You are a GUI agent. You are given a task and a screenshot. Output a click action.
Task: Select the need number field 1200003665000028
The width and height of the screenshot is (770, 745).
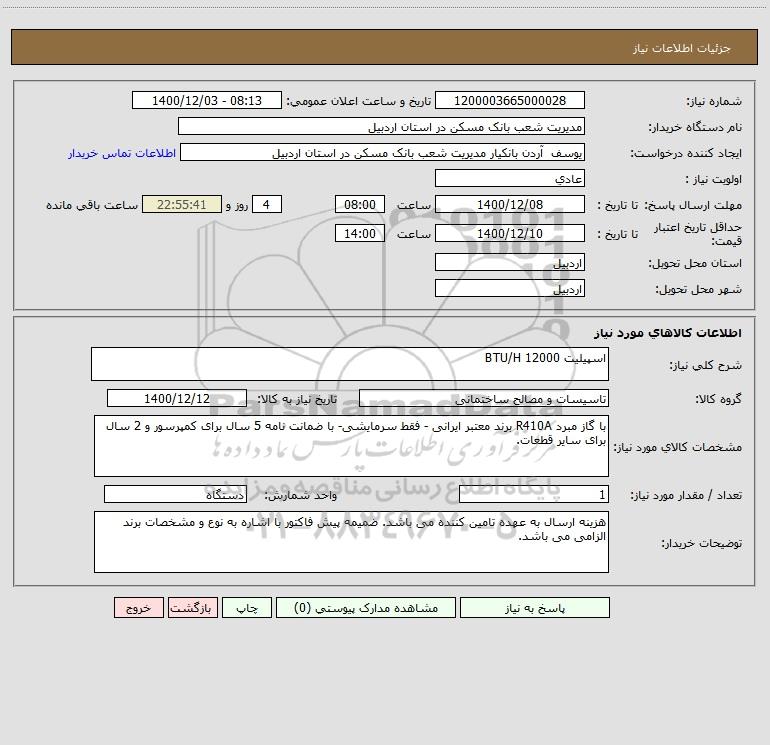pos(510,100)
